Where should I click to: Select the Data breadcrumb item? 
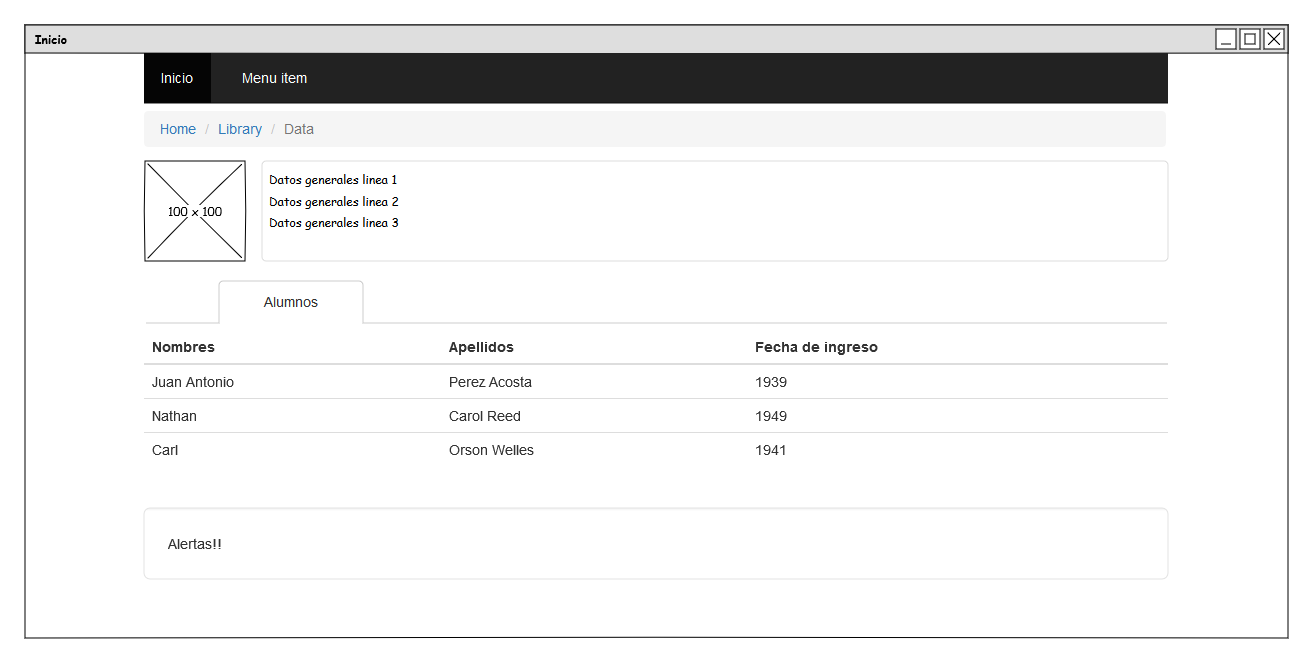coord(299,129)
